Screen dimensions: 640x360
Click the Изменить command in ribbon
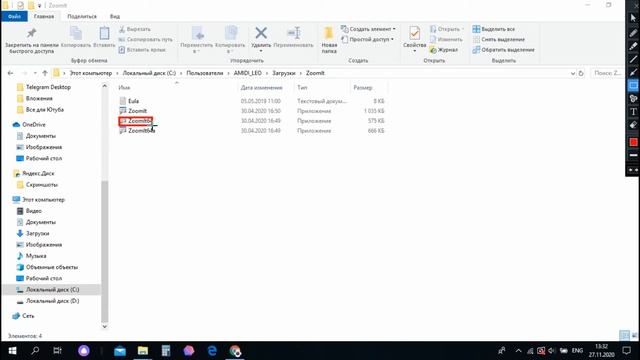click(x=446, y=40)
